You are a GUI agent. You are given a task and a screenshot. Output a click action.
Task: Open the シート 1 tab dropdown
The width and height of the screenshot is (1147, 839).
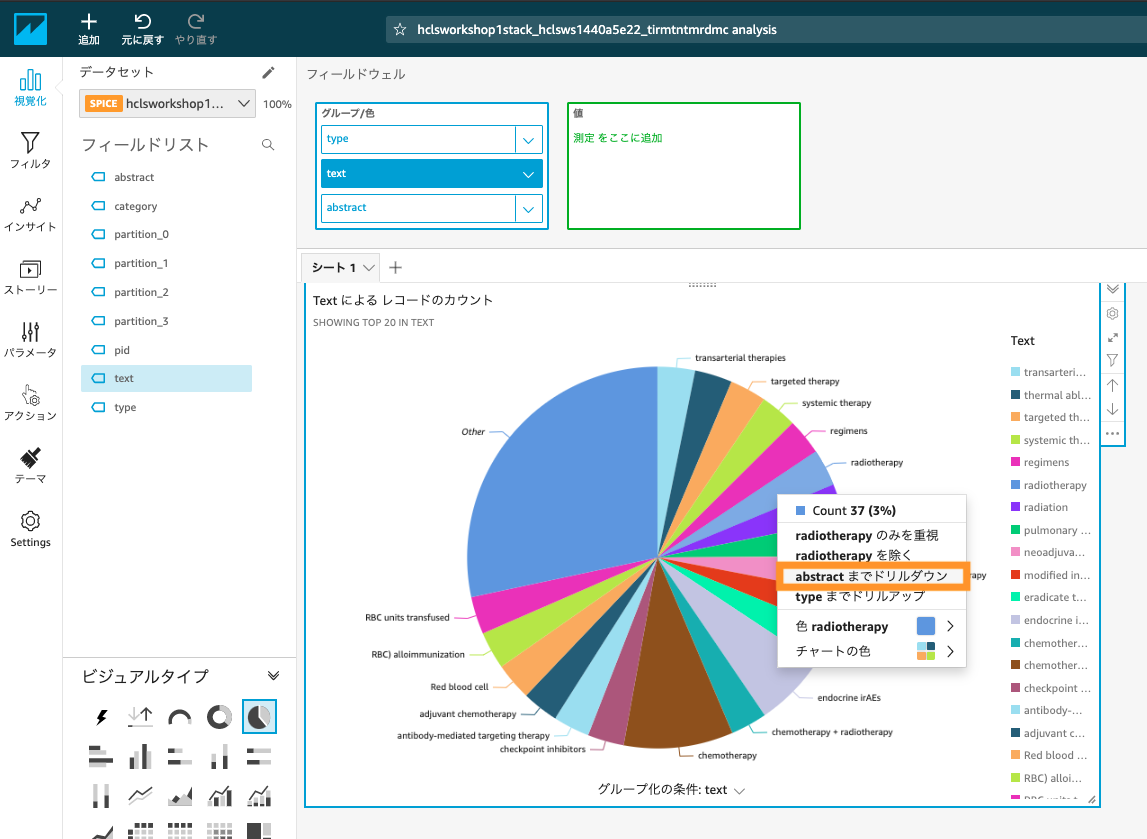(x=369, y=268)
